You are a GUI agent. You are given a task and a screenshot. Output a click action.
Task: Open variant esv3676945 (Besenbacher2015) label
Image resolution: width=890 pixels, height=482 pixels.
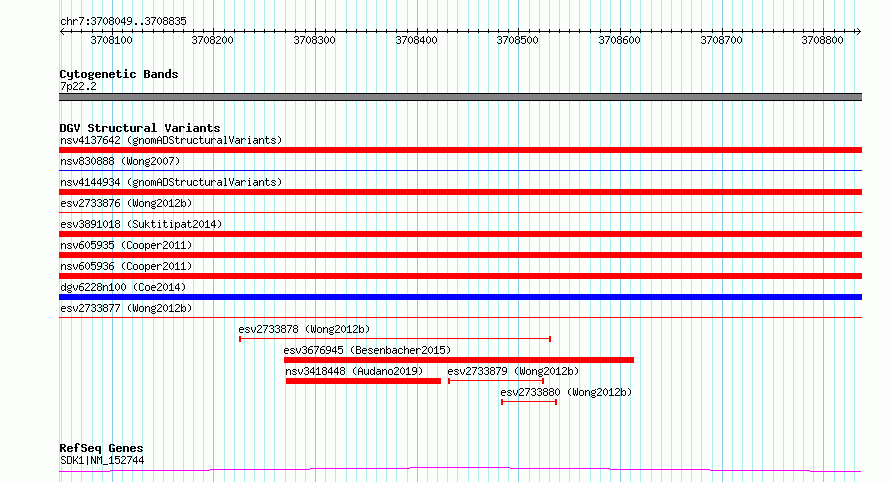point(367,350)
